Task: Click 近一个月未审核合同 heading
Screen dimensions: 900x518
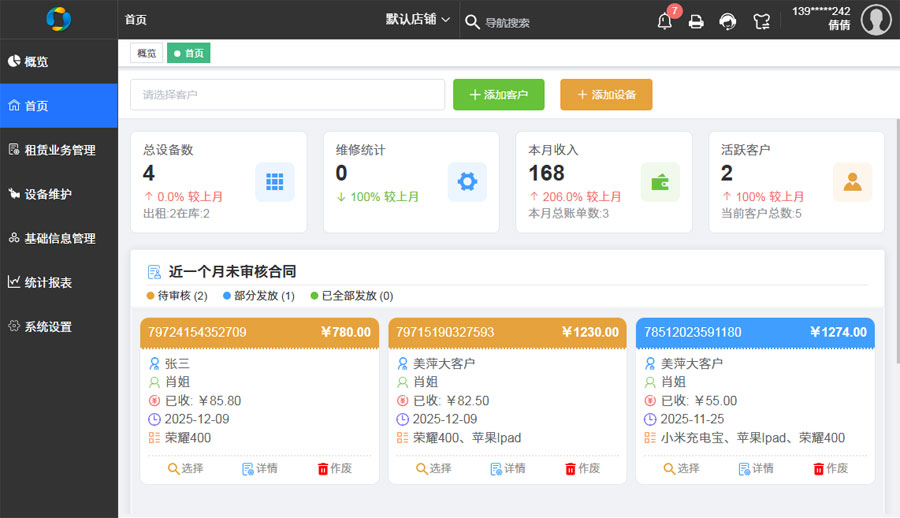Action: click(232, 271)
